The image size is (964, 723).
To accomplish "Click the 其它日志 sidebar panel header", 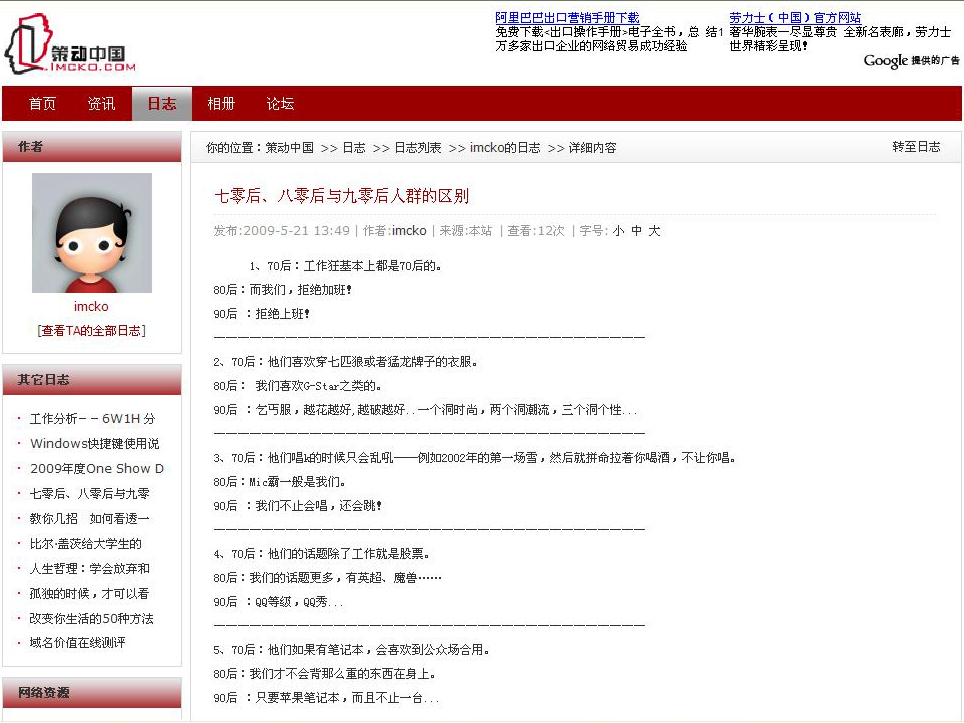I will point(92,380).
